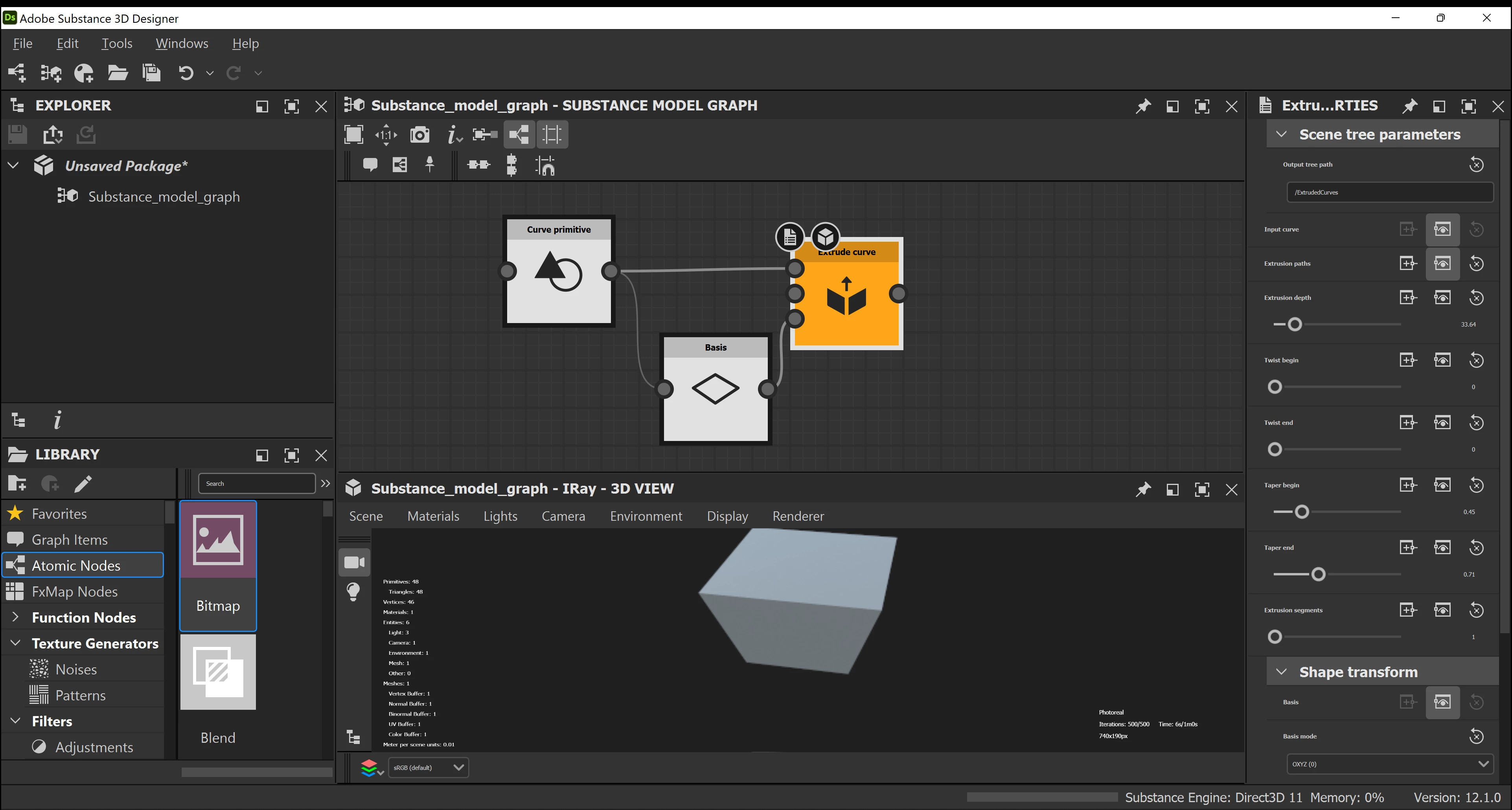Viewport: 1512px width, 810px height.
Task: Toggle visibility eye for Taper end
Action: 1442,547
